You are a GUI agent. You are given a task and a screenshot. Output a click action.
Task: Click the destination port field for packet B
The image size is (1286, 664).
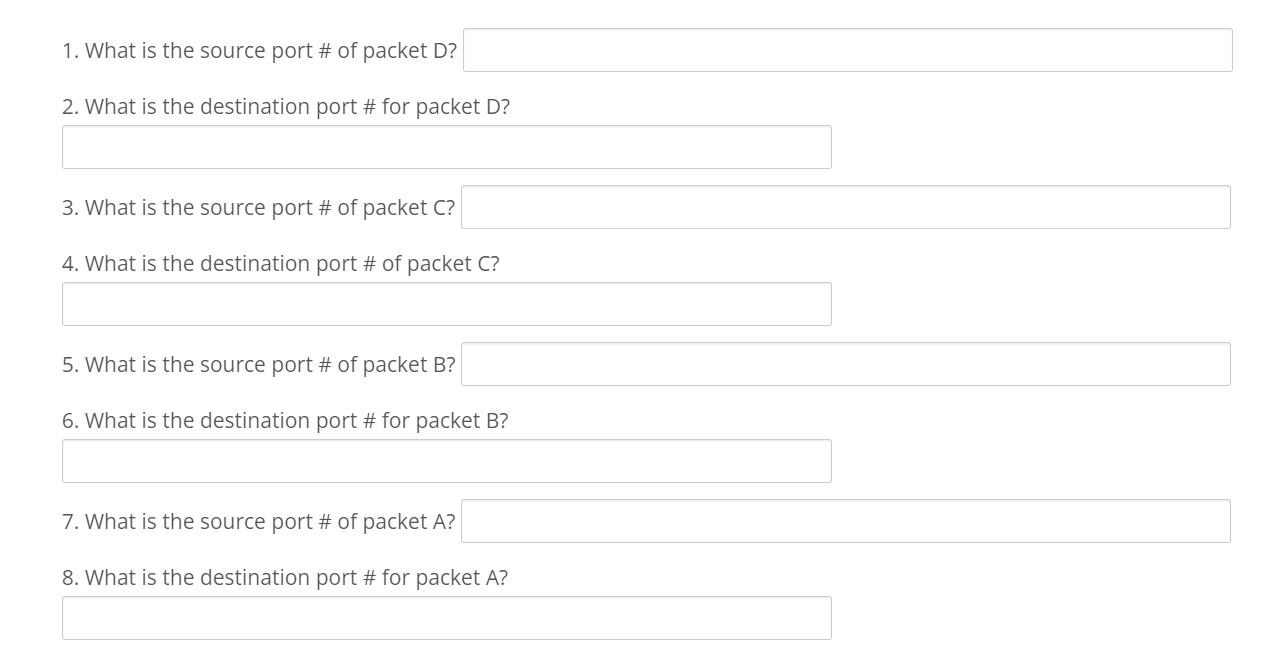[x=446, y=460]
